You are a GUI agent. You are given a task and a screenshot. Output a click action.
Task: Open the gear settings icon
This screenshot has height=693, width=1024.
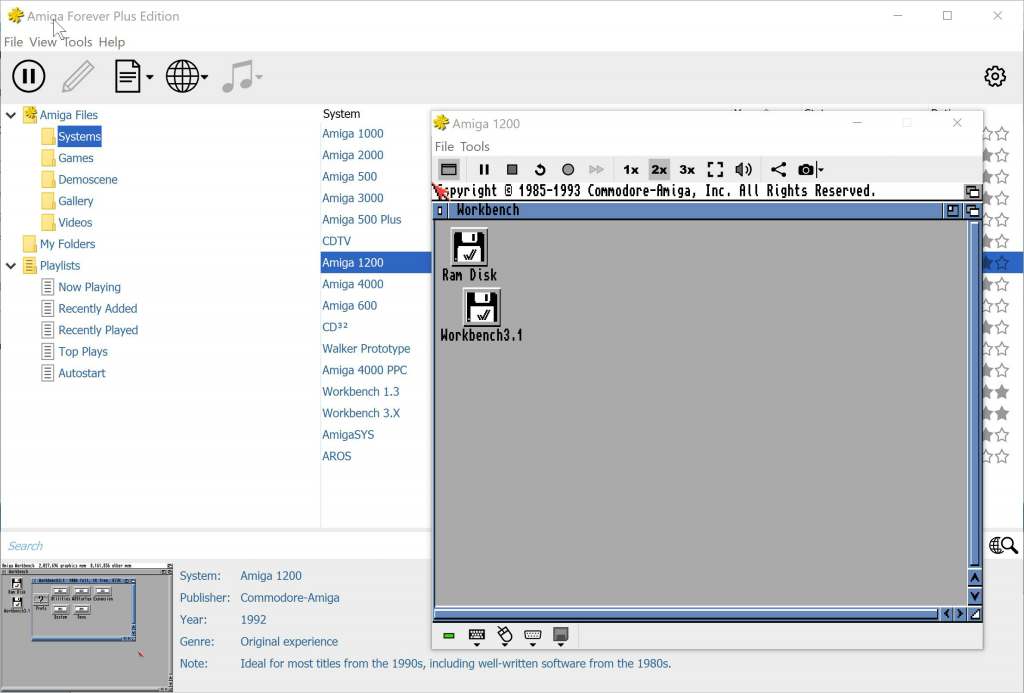tap(995, 76)
